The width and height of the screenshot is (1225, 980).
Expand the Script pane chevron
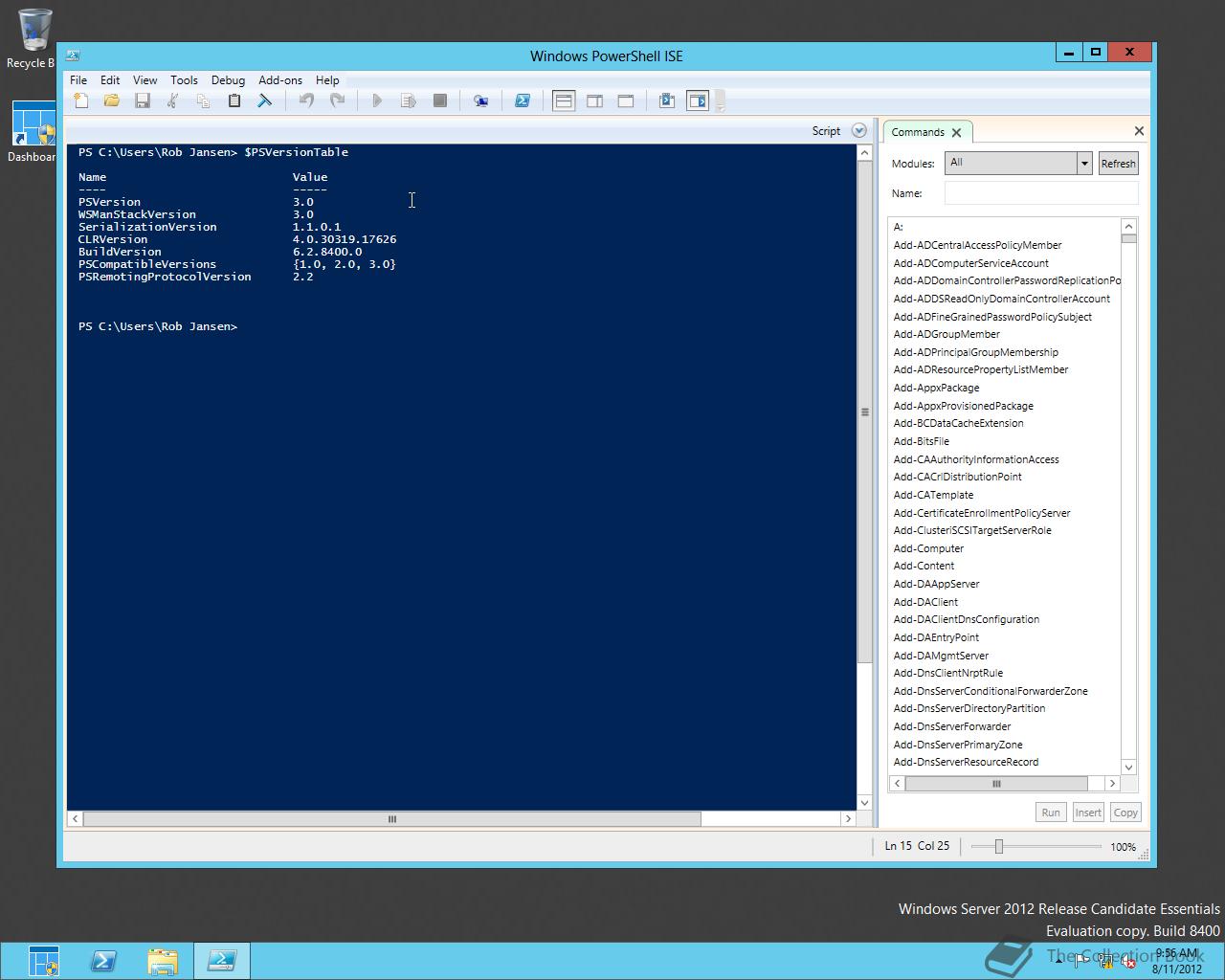[858, 131]
